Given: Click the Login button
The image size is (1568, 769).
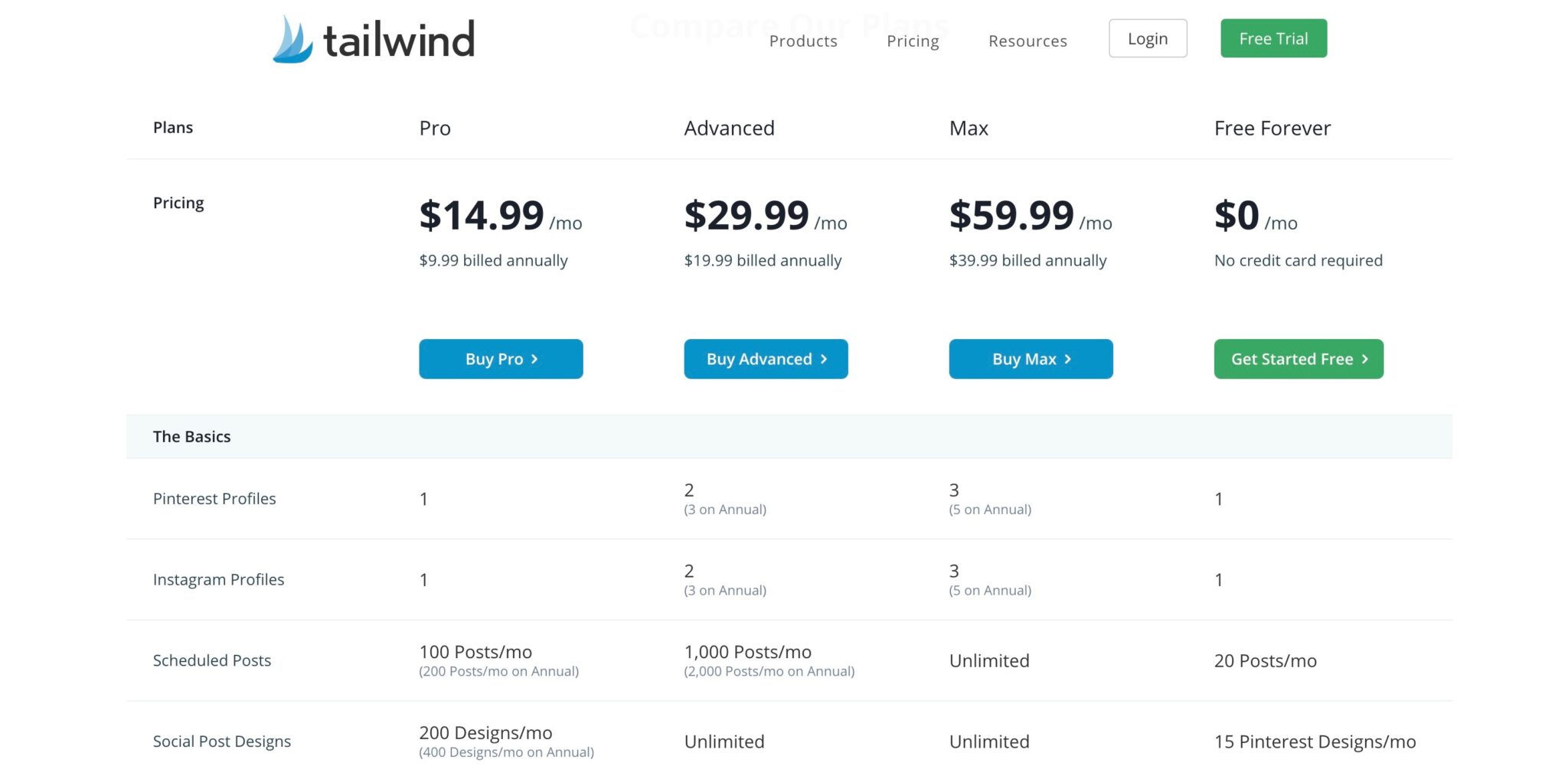Looking at the screenshot, I should click(1148, 38).
